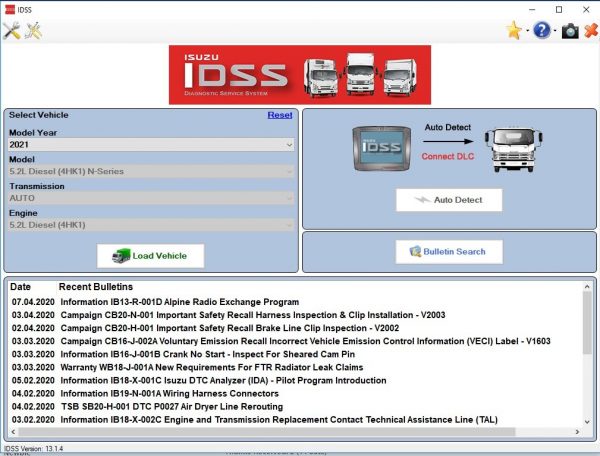
Task: Click the green truck icon on Load Vehicle
Action: click(x=121, y=256)
